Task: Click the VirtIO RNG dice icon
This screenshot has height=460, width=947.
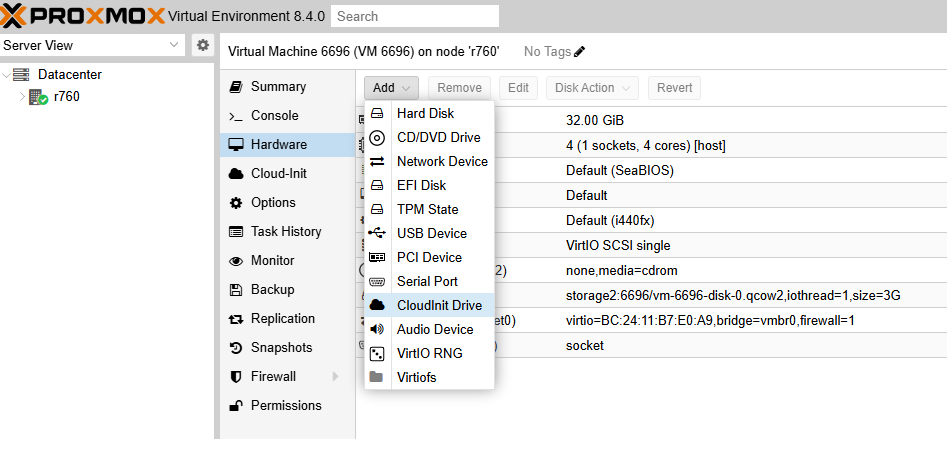Action: [x=377, y=353]
